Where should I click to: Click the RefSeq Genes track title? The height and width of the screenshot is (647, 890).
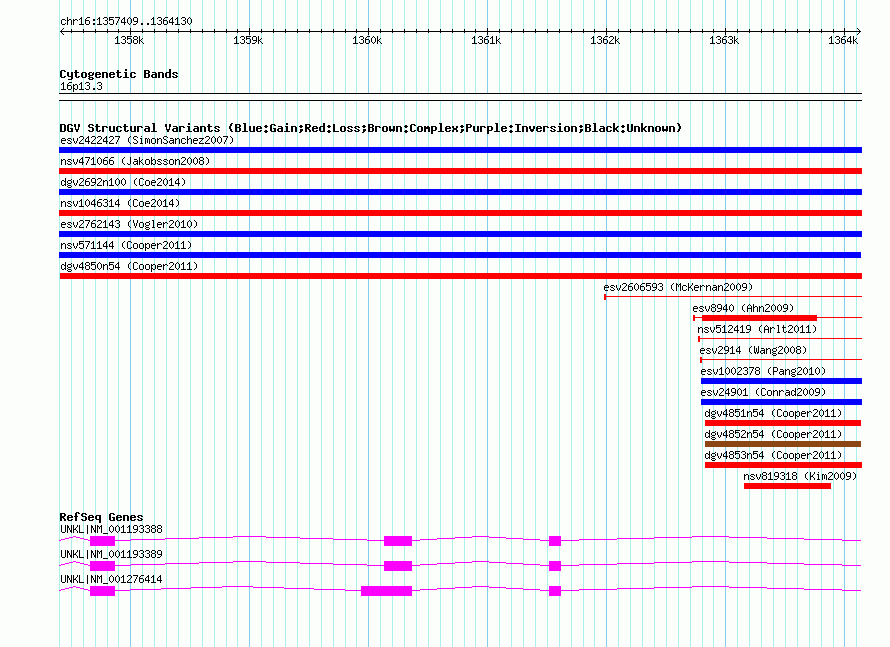tap(101, 517)
